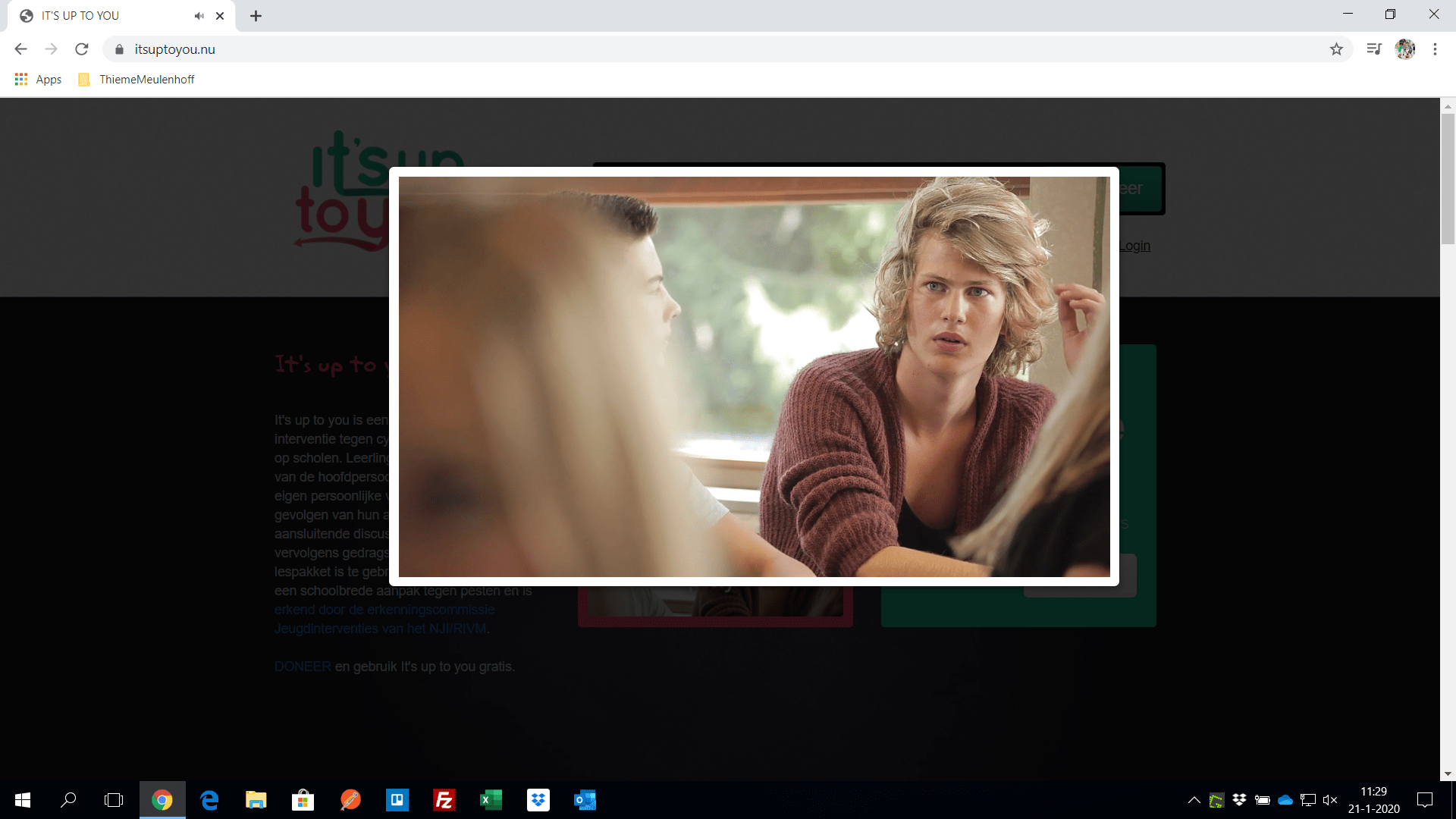Open Outlook from the taskbar
The image size is (1456, 819).
pos(585,800)
